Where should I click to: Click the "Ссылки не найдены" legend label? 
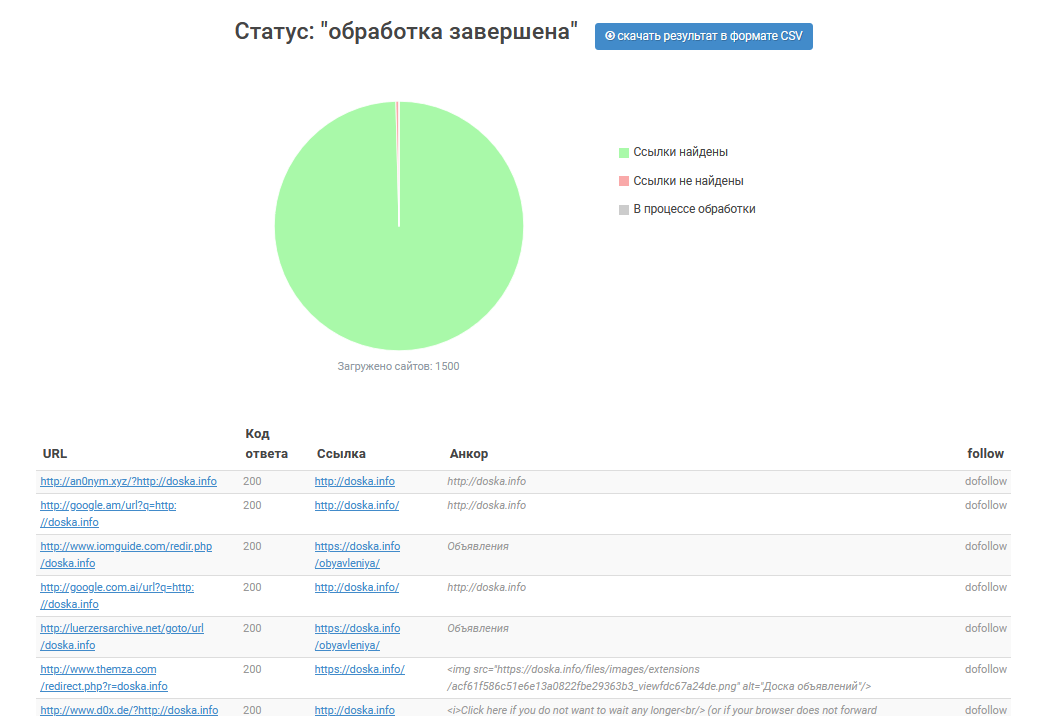point(688,181)
